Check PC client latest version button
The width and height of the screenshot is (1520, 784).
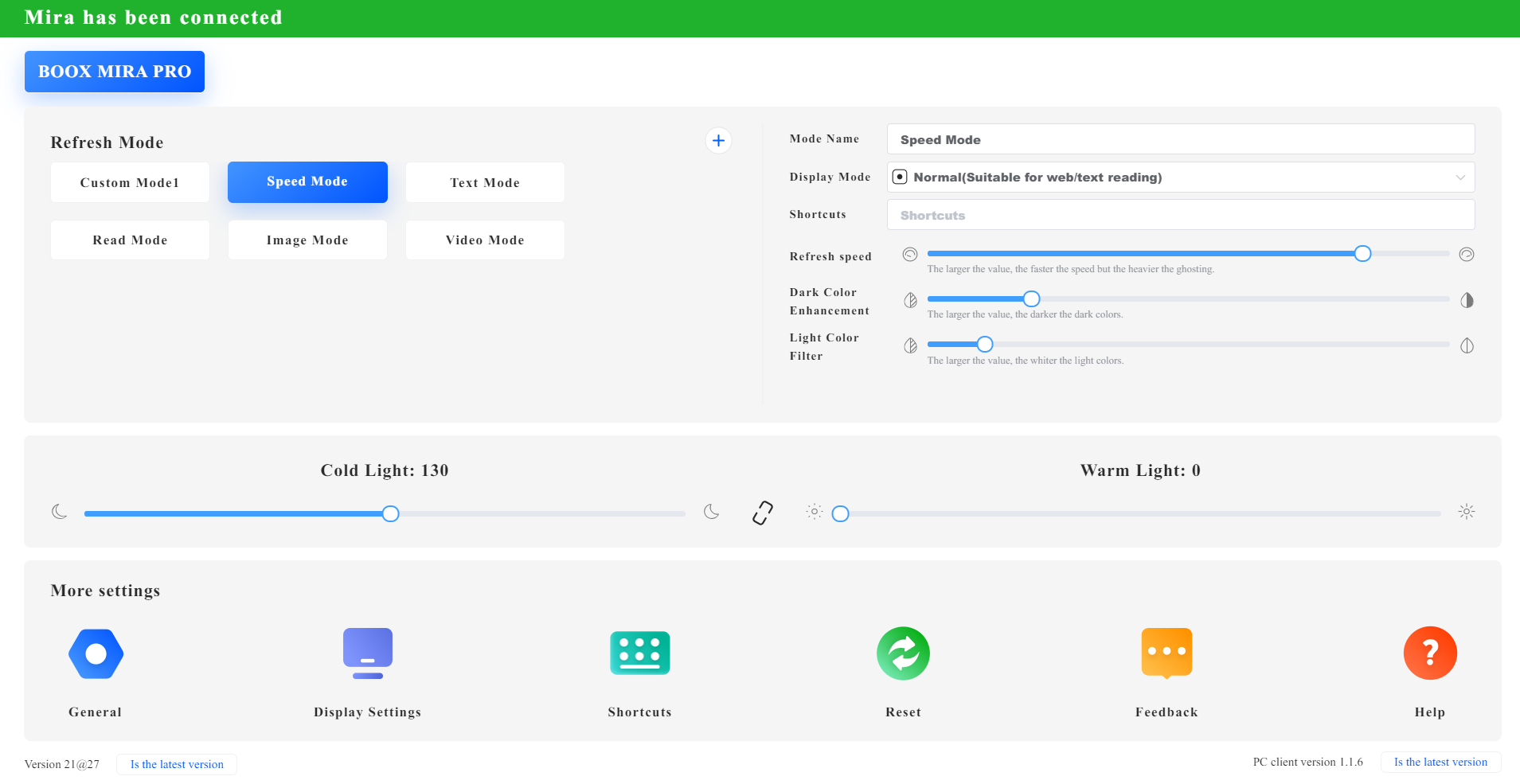pos(1440,762)
